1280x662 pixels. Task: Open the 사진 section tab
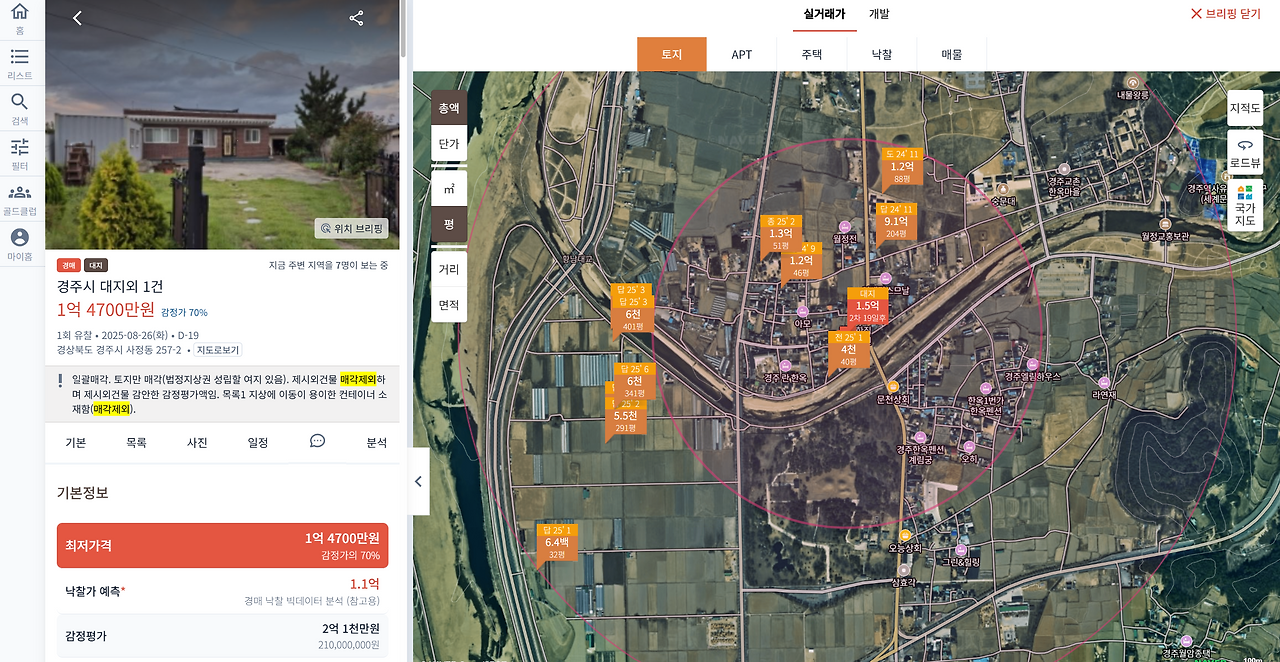(x=197, y=442)
